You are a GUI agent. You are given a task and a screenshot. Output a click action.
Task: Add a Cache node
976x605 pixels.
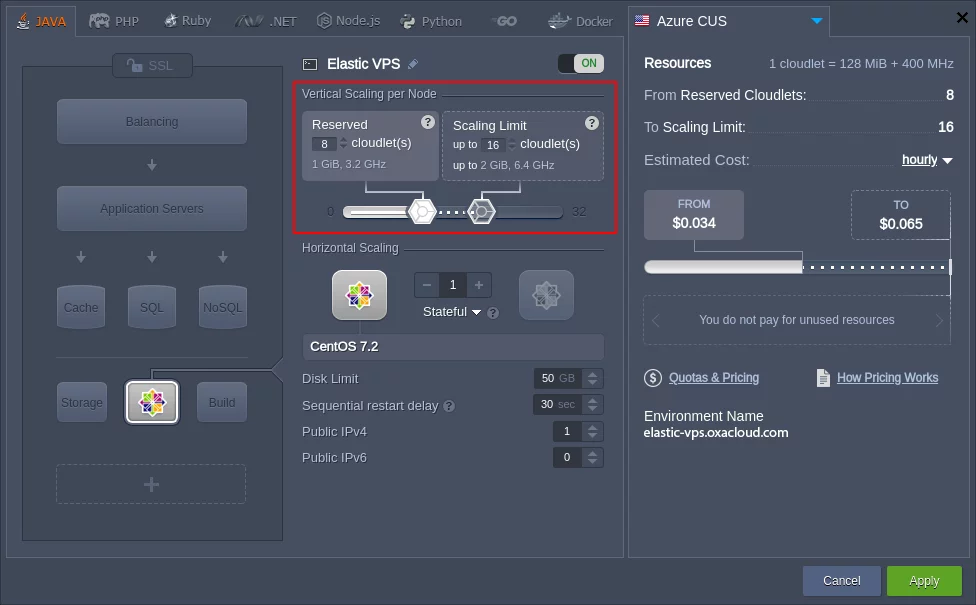(x=81, y=307)
